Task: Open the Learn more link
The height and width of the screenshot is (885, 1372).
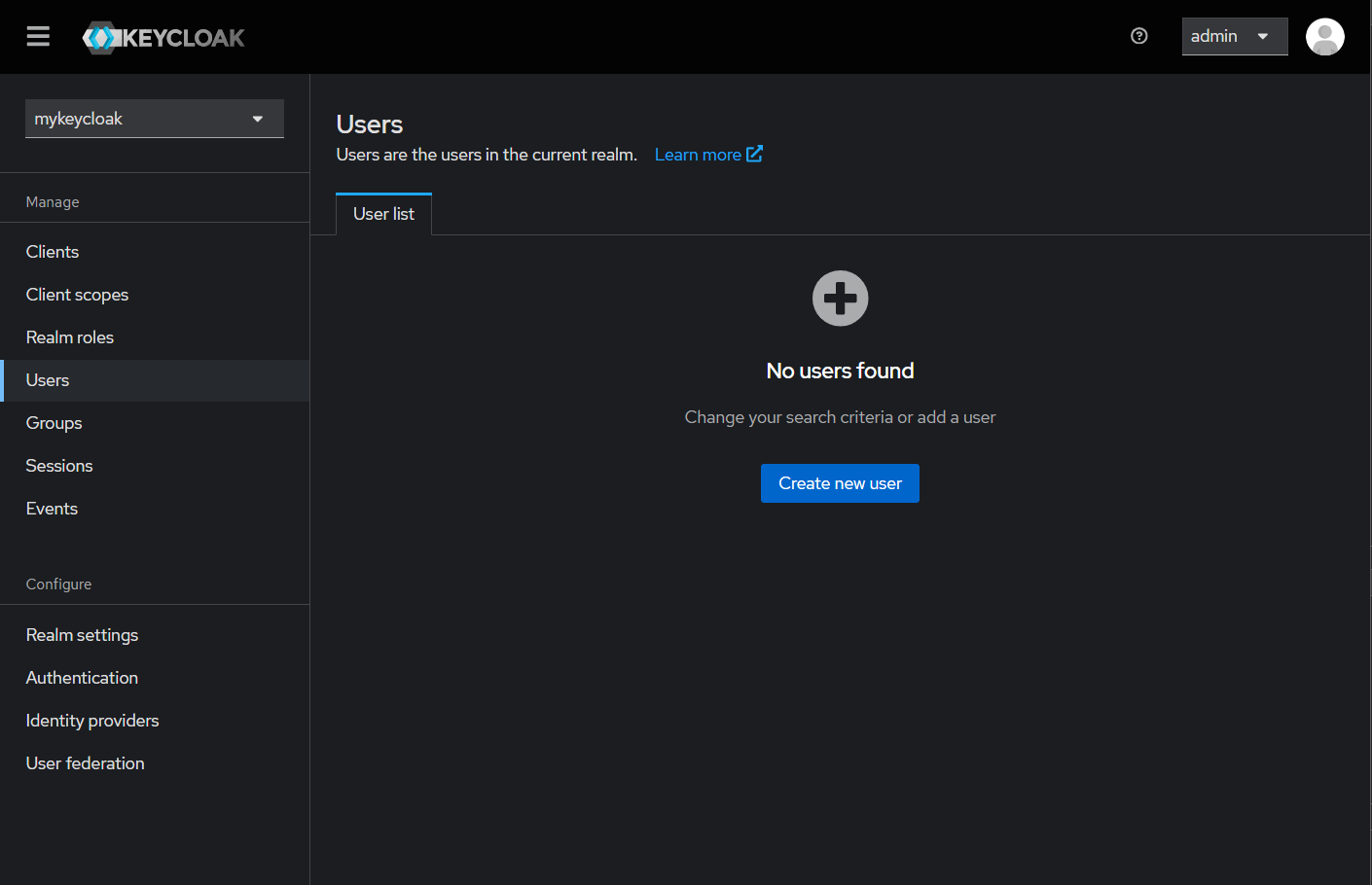Action: click(x=698, y=154)
